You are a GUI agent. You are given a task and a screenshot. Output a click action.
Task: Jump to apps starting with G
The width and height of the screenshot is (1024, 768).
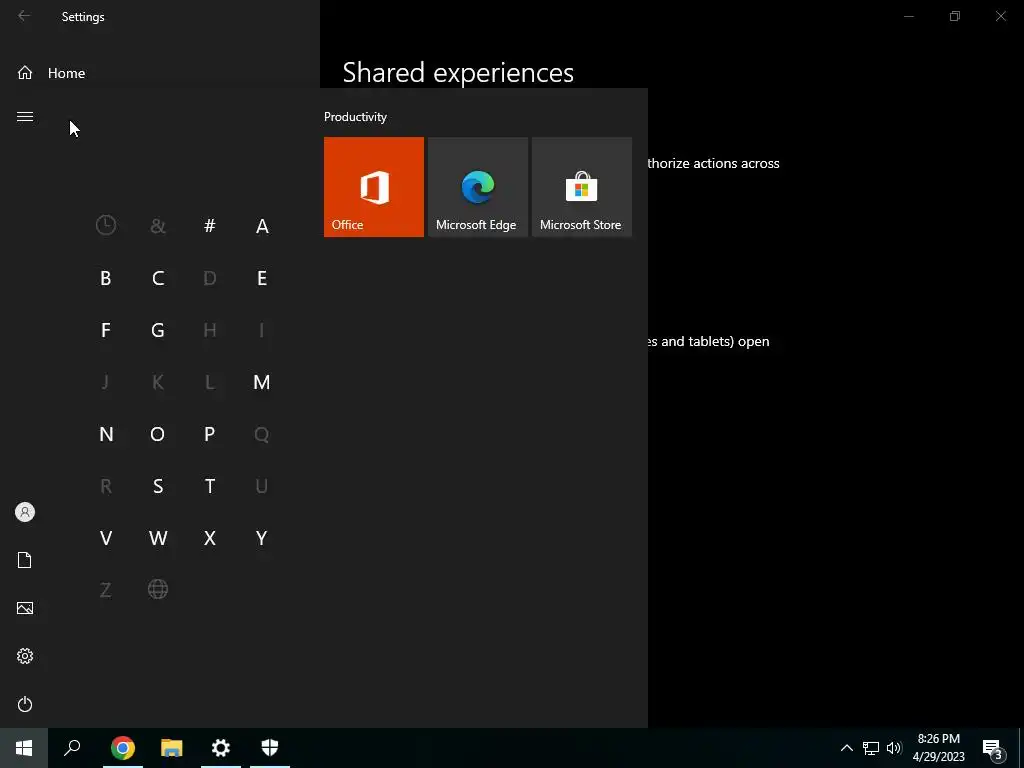pyautogui.click(x=158, y=330)
